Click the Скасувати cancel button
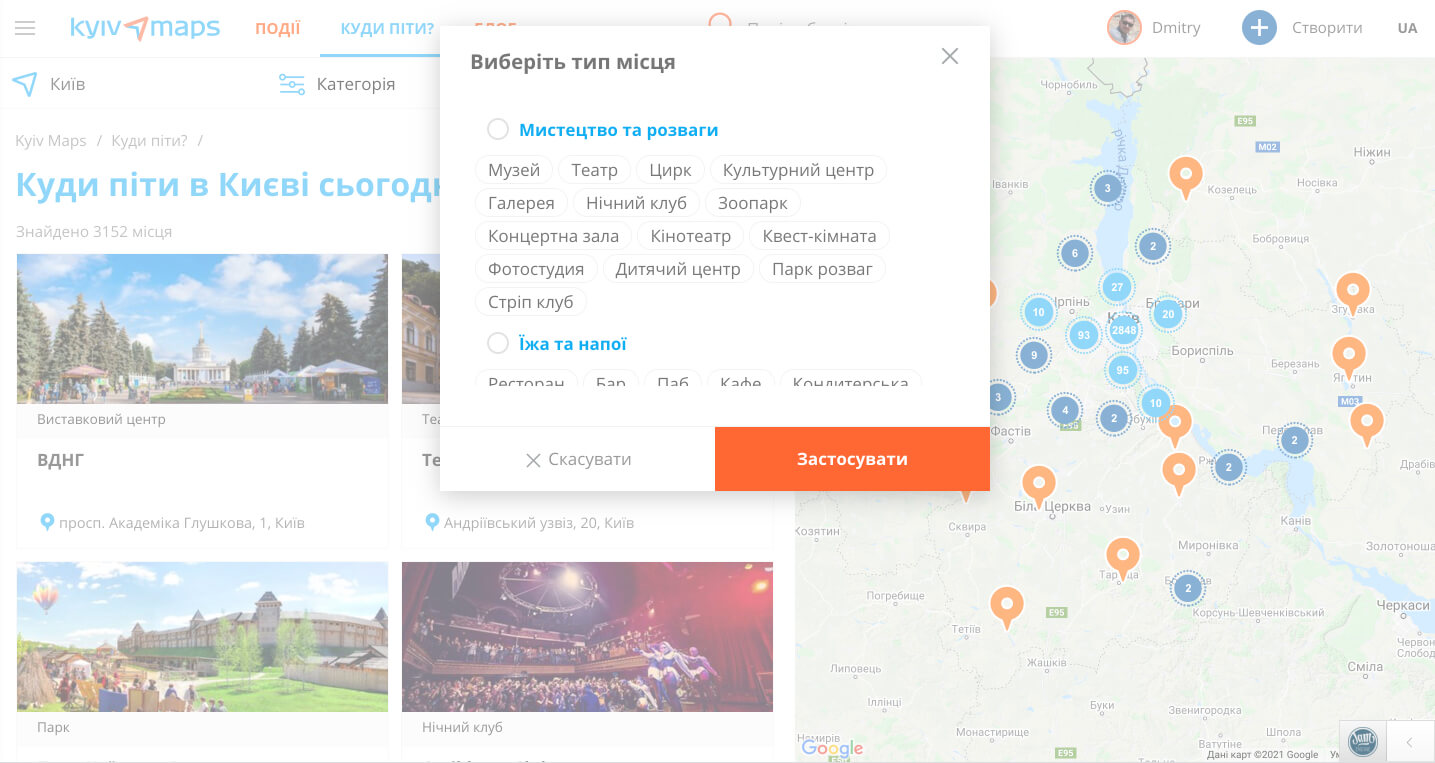Image resolution: width=1435 pixels, height=763 pixels. tap(578, 460)
